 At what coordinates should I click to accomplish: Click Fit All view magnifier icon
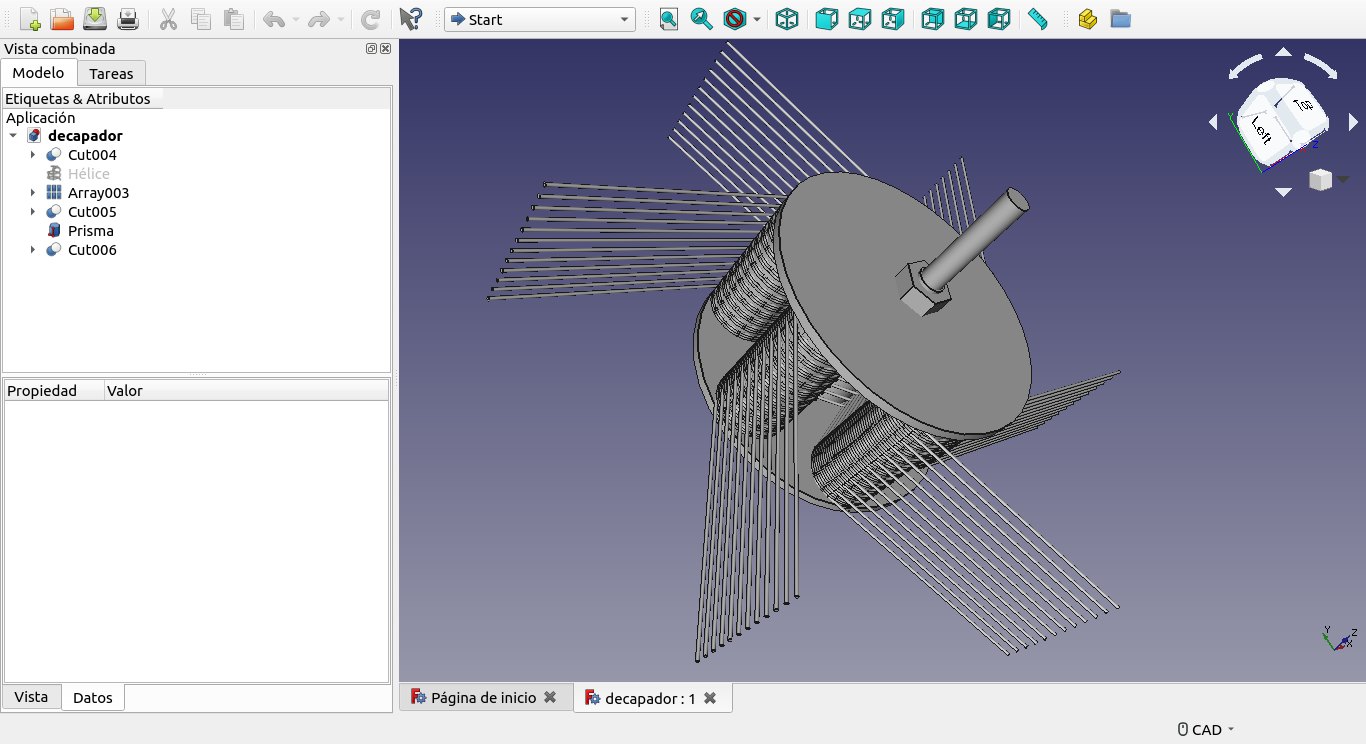coord(668,19)
